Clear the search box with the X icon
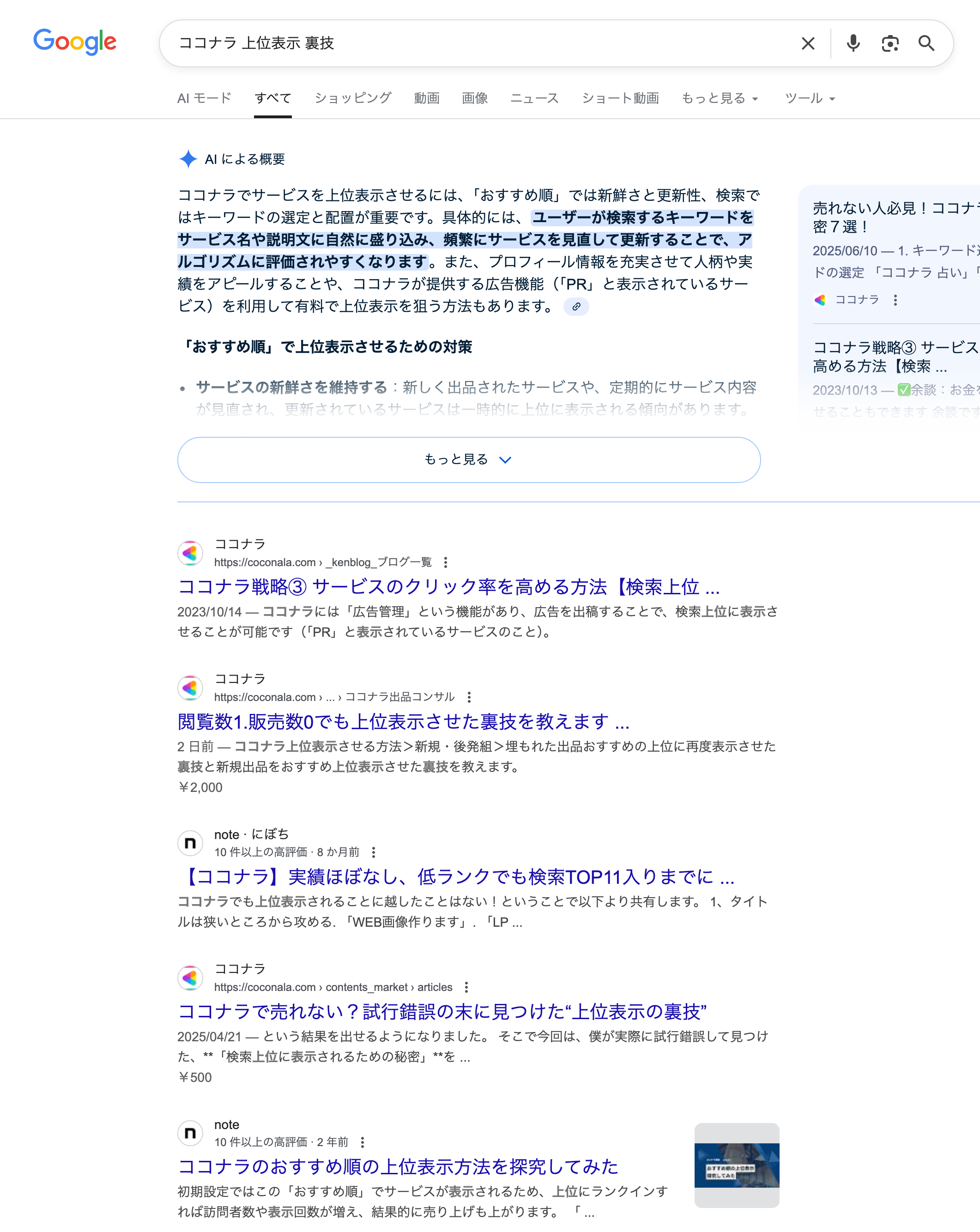Screen dimensions: 980x1232 click(x=807, y=43)
